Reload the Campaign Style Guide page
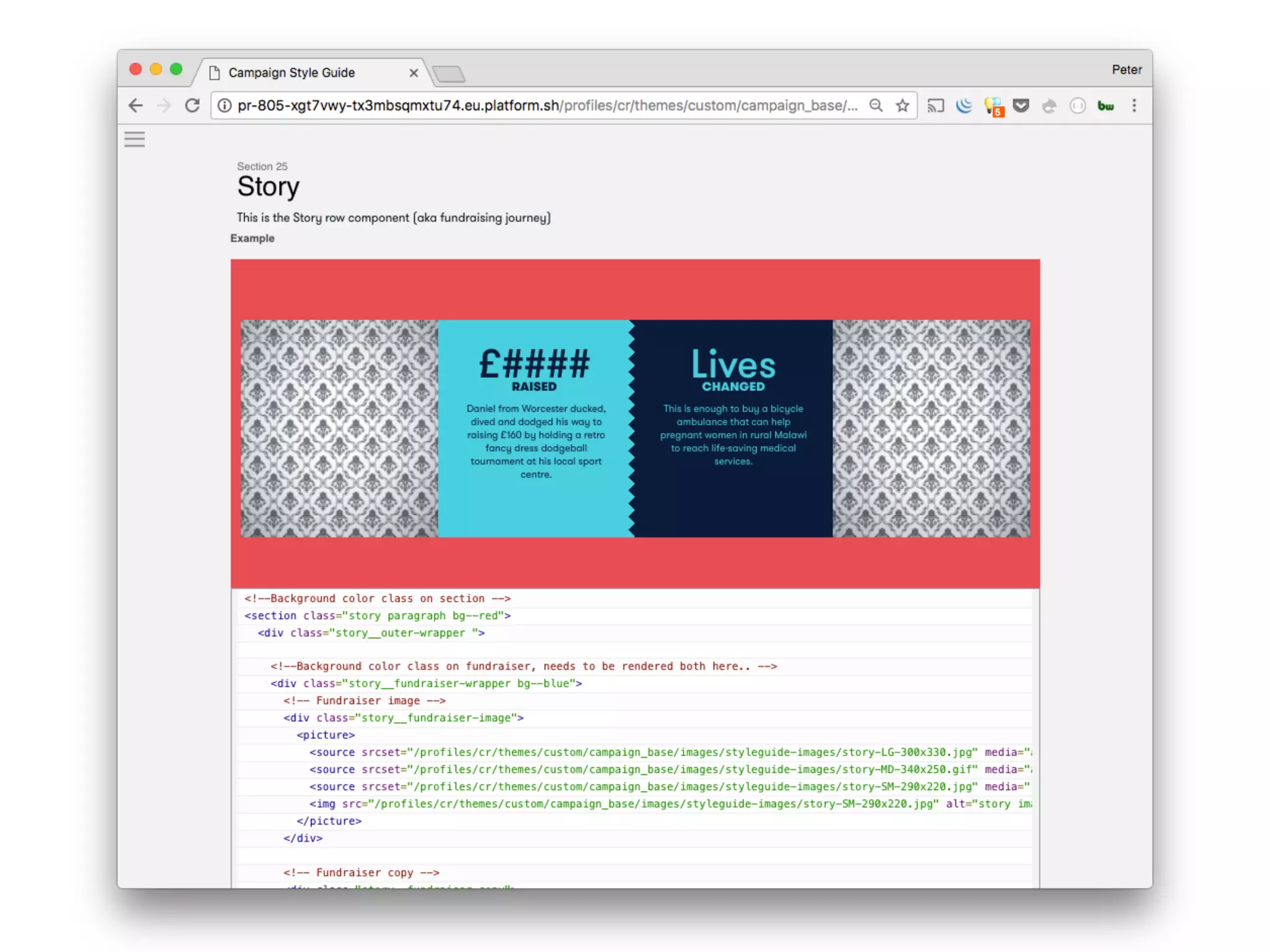The image size is (1270, 952). [192, 106]
